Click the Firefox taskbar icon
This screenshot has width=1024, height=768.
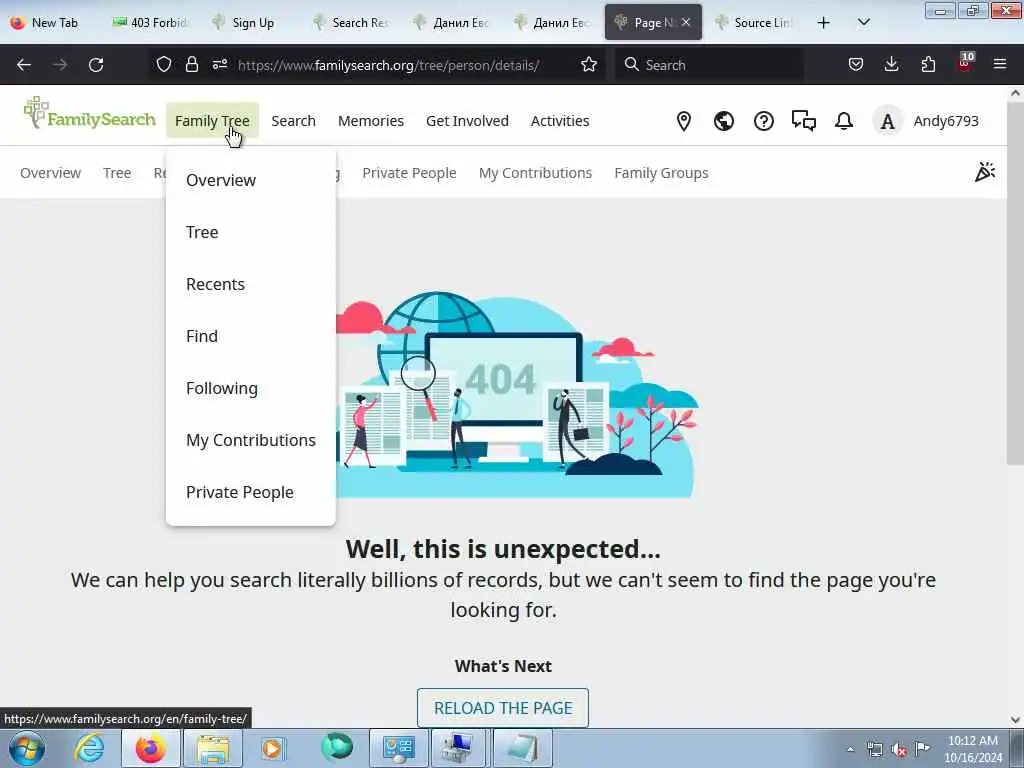(151, 748)
